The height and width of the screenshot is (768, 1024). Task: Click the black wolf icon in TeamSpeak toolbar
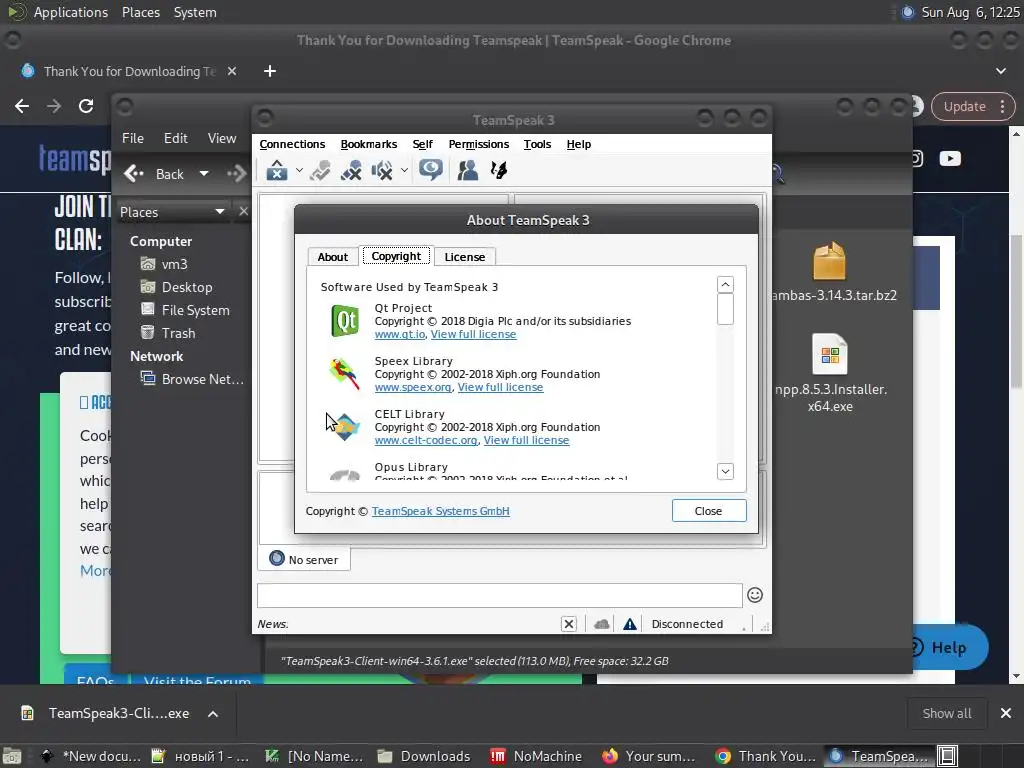(499, 171)
